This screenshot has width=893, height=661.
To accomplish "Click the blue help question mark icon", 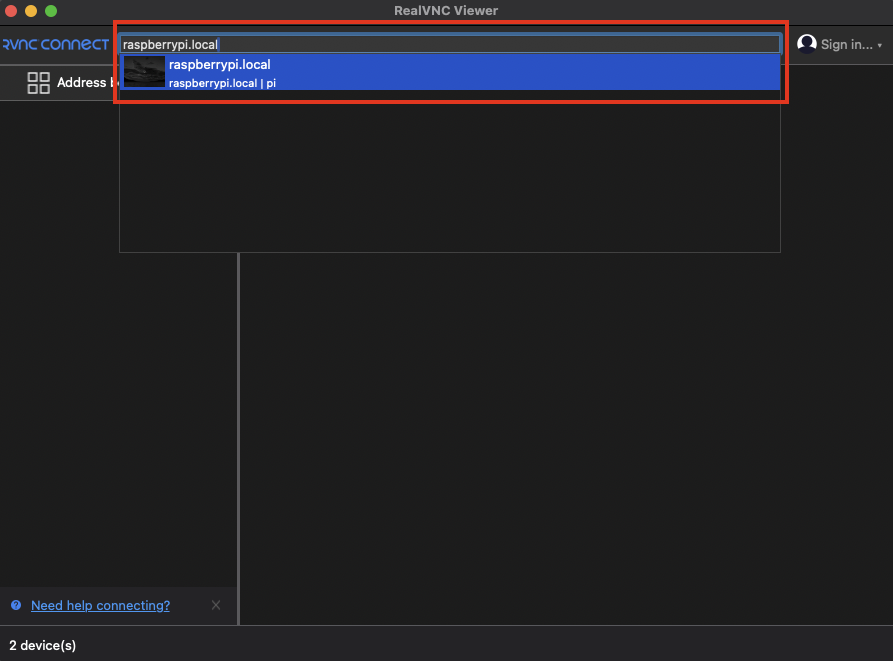I will click(16, 605).
